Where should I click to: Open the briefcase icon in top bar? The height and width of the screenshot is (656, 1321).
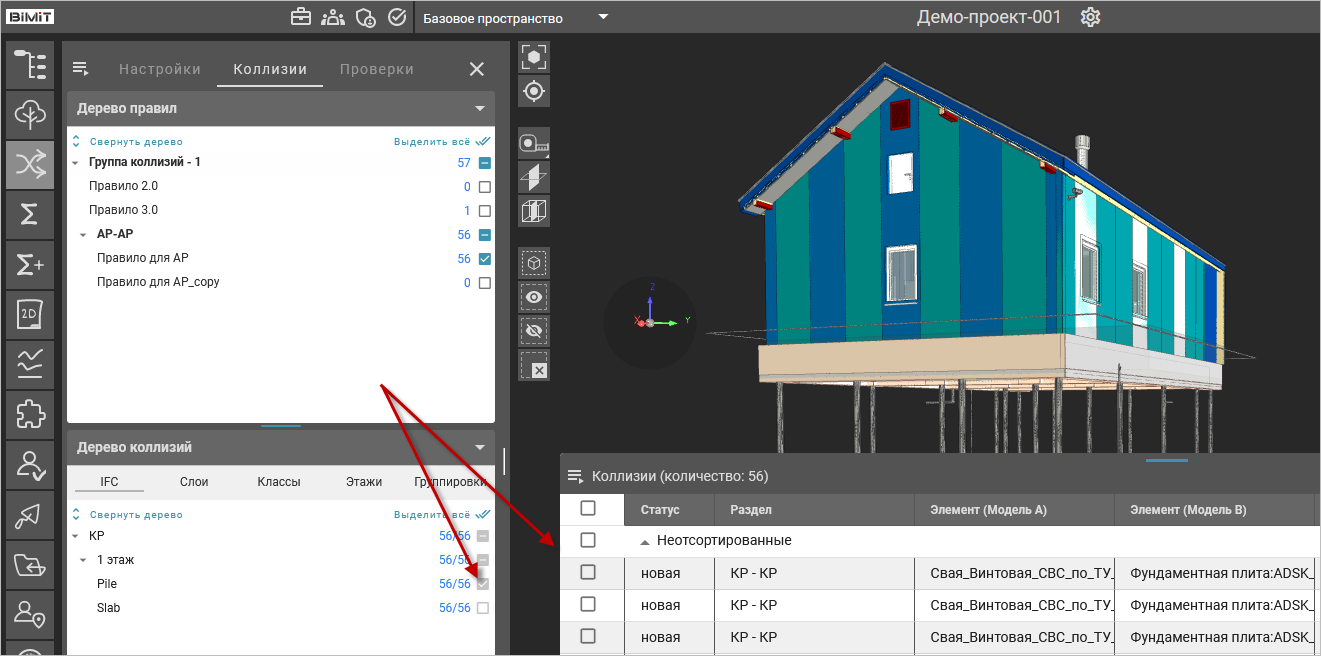tap(300, 18)
